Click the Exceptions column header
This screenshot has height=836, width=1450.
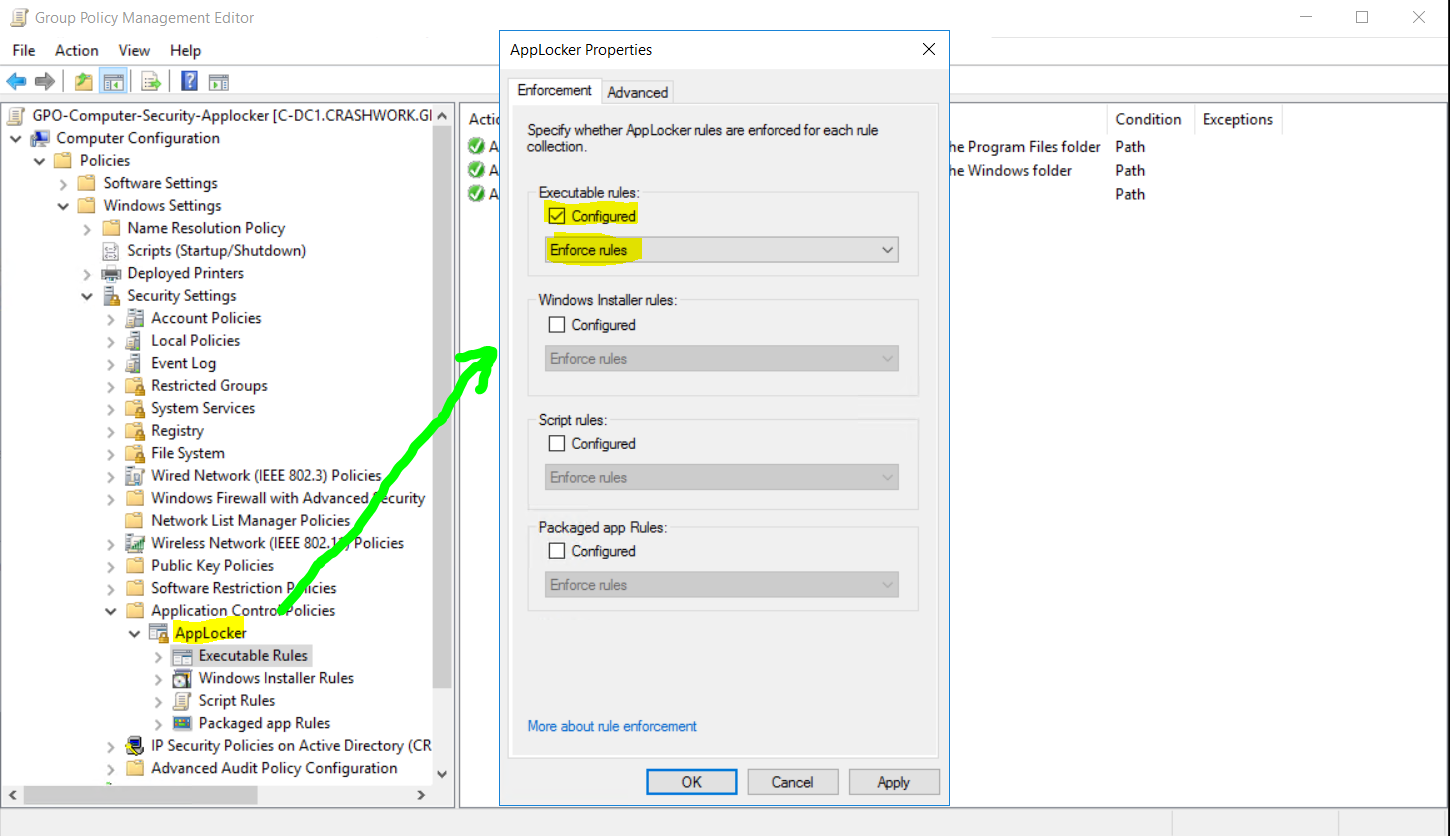pyautogui.click(x=1238, y=119)
